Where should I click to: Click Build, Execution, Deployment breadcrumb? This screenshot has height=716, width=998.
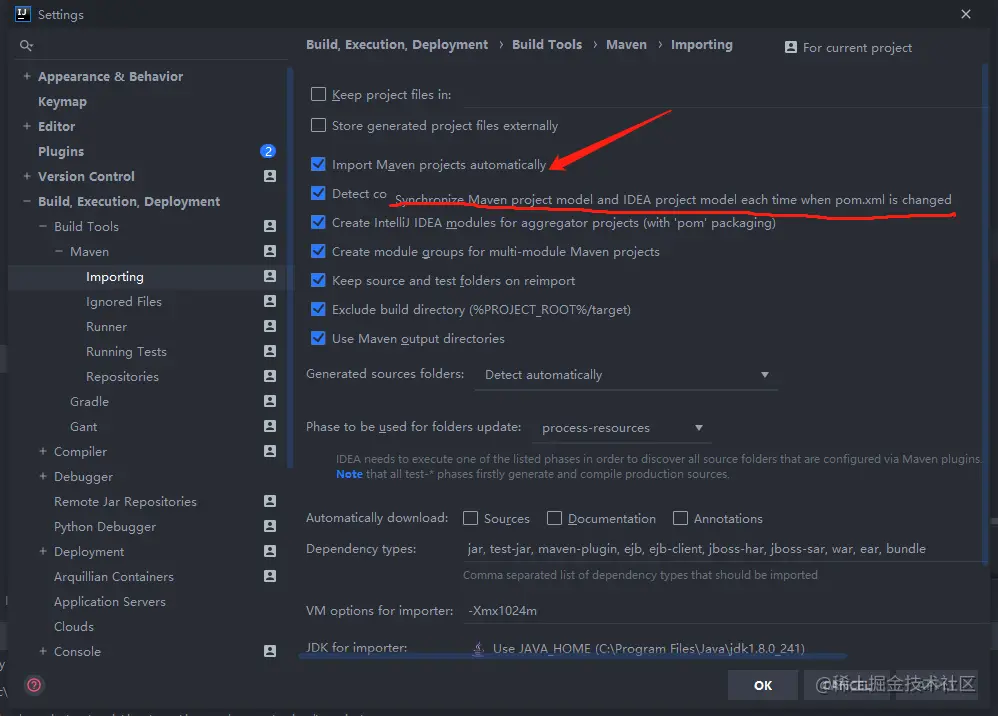click(397, 45)
